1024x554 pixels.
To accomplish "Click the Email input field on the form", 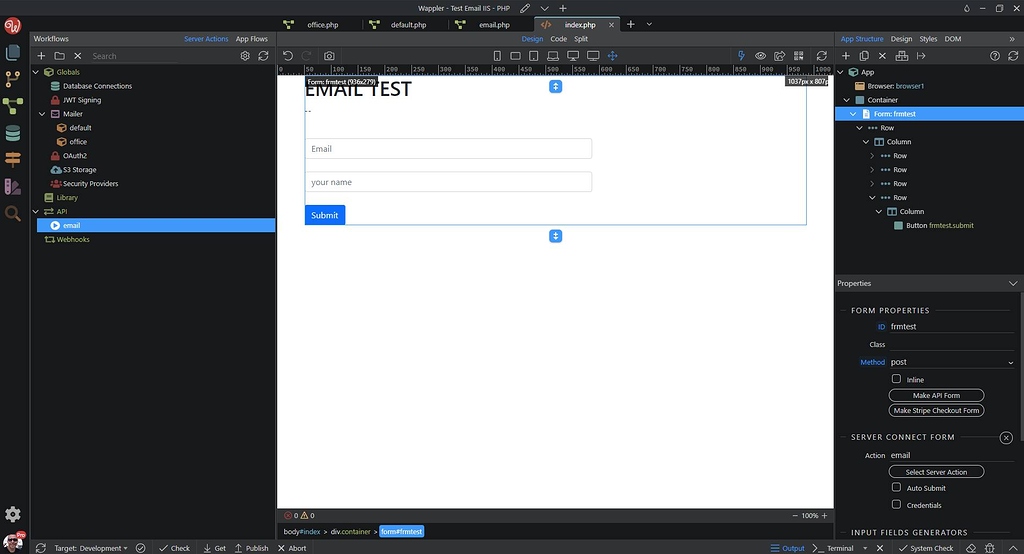I will click(448, 149).
